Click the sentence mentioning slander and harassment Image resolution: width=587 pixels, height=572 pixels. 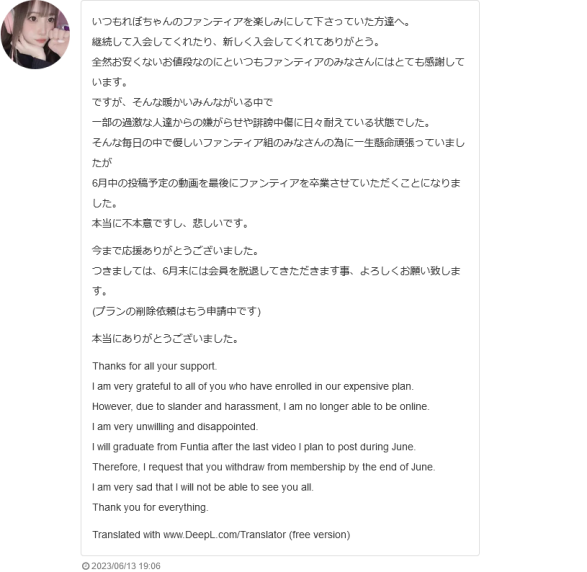click(261, 407)
